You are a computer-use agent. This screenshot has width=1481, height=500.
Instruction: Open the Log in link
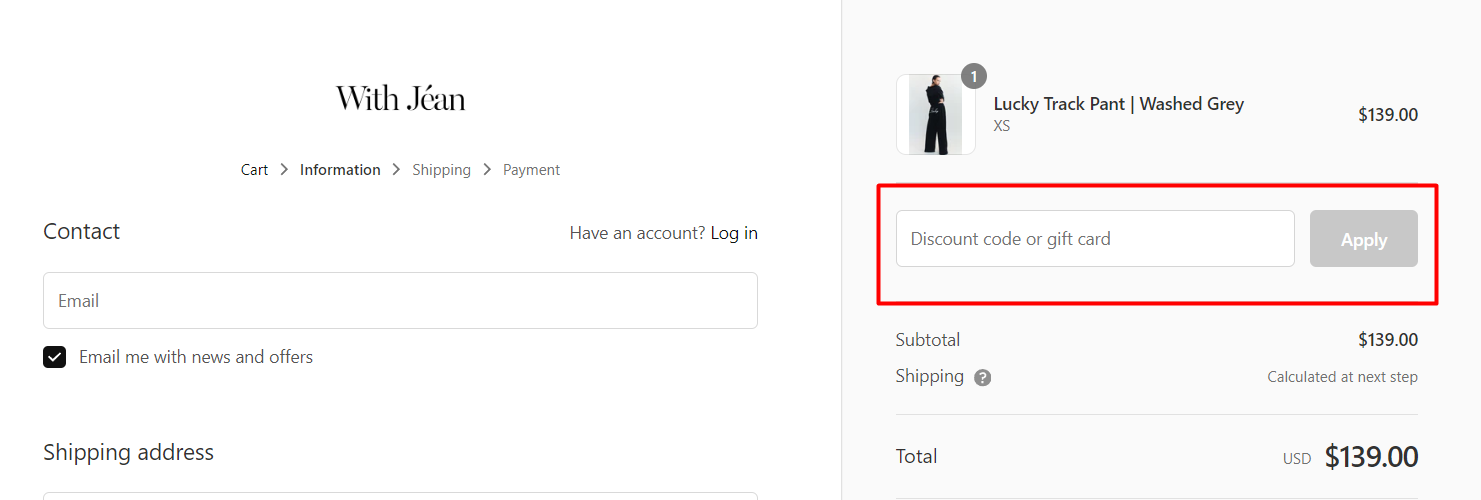click(734, 233)
